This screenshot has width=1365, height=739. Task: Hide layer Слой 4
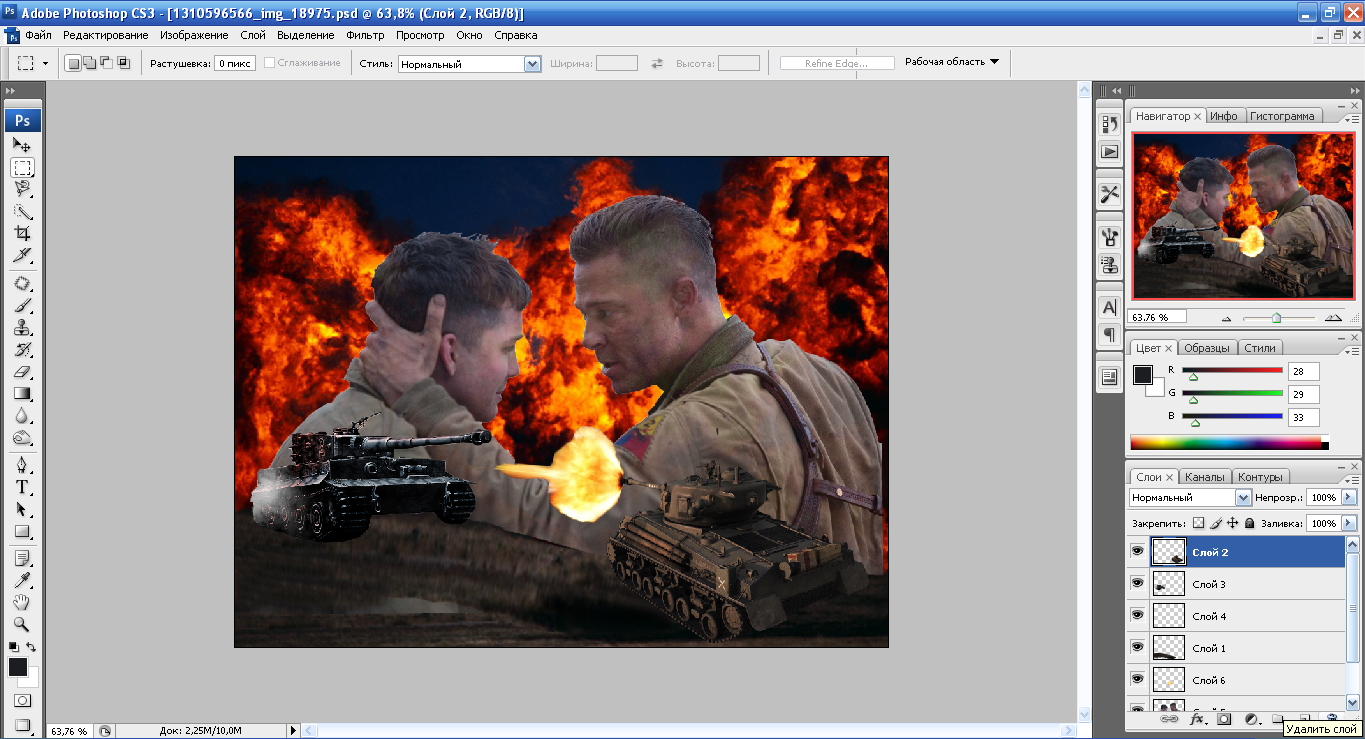click(1137, 616)
